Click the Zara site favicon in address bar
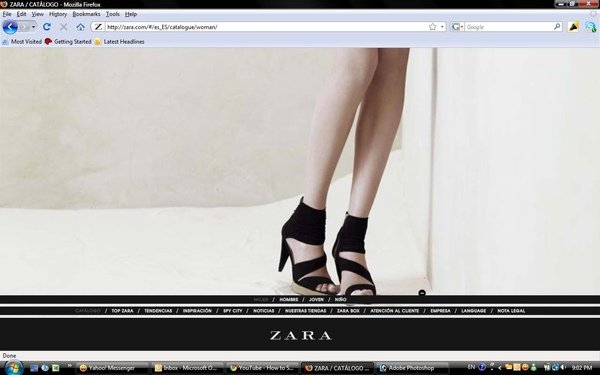 coord(98,27)
